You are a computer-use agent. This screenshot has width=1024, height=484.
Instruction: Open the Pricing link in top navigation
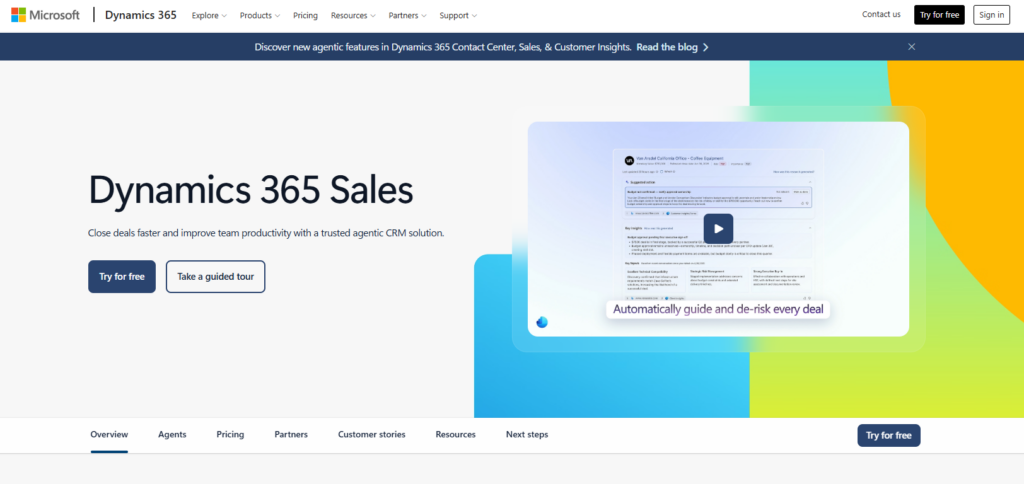click(305, 15)
